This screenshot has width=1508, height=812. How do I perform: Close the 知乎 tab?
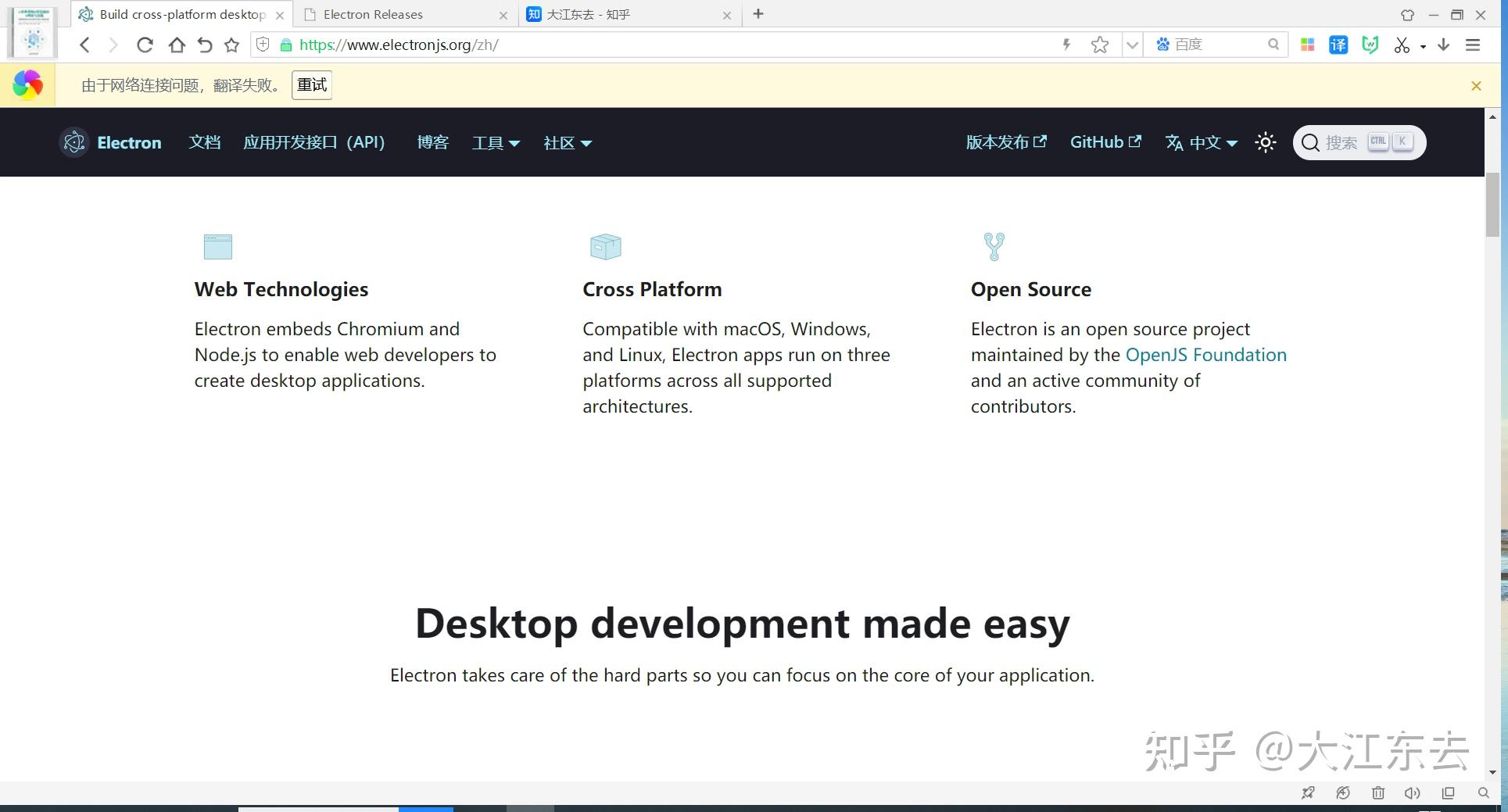[x=726, y=15]
